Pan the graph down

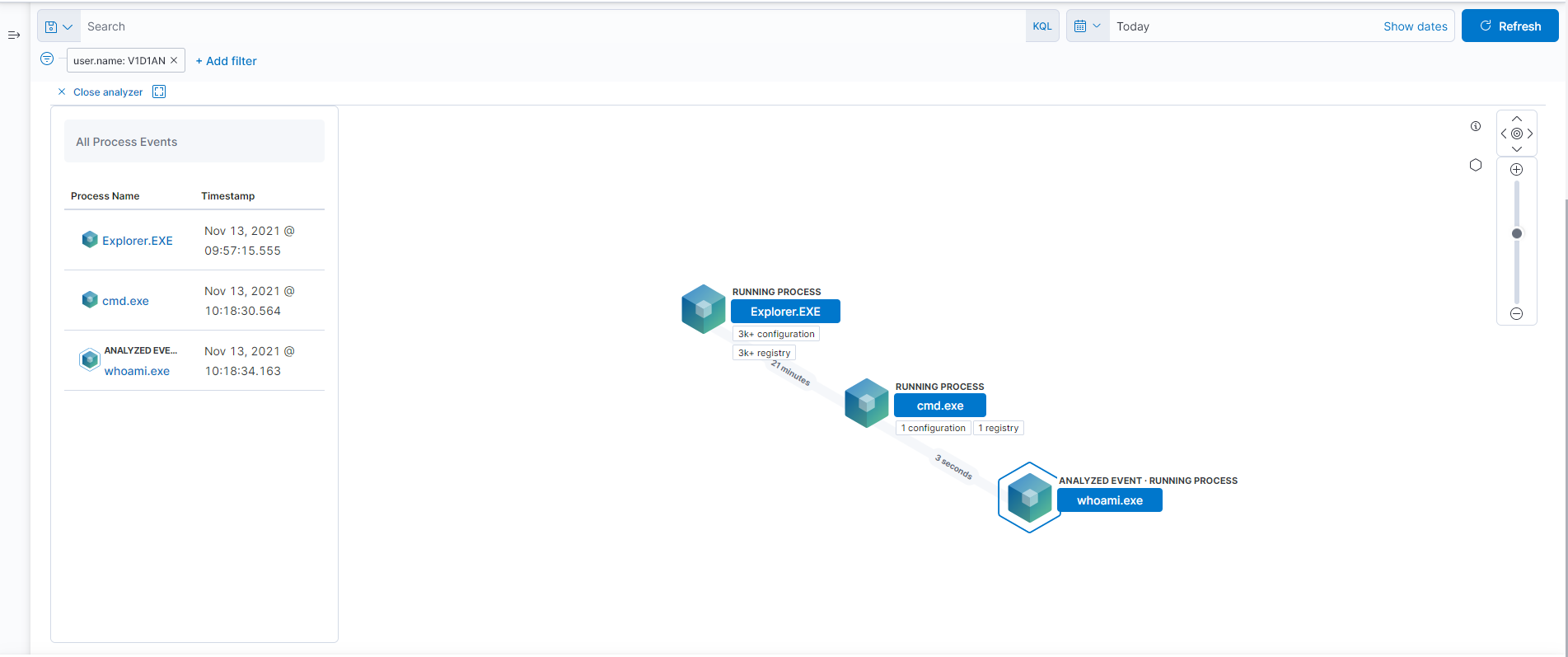tap(1517, 148)
